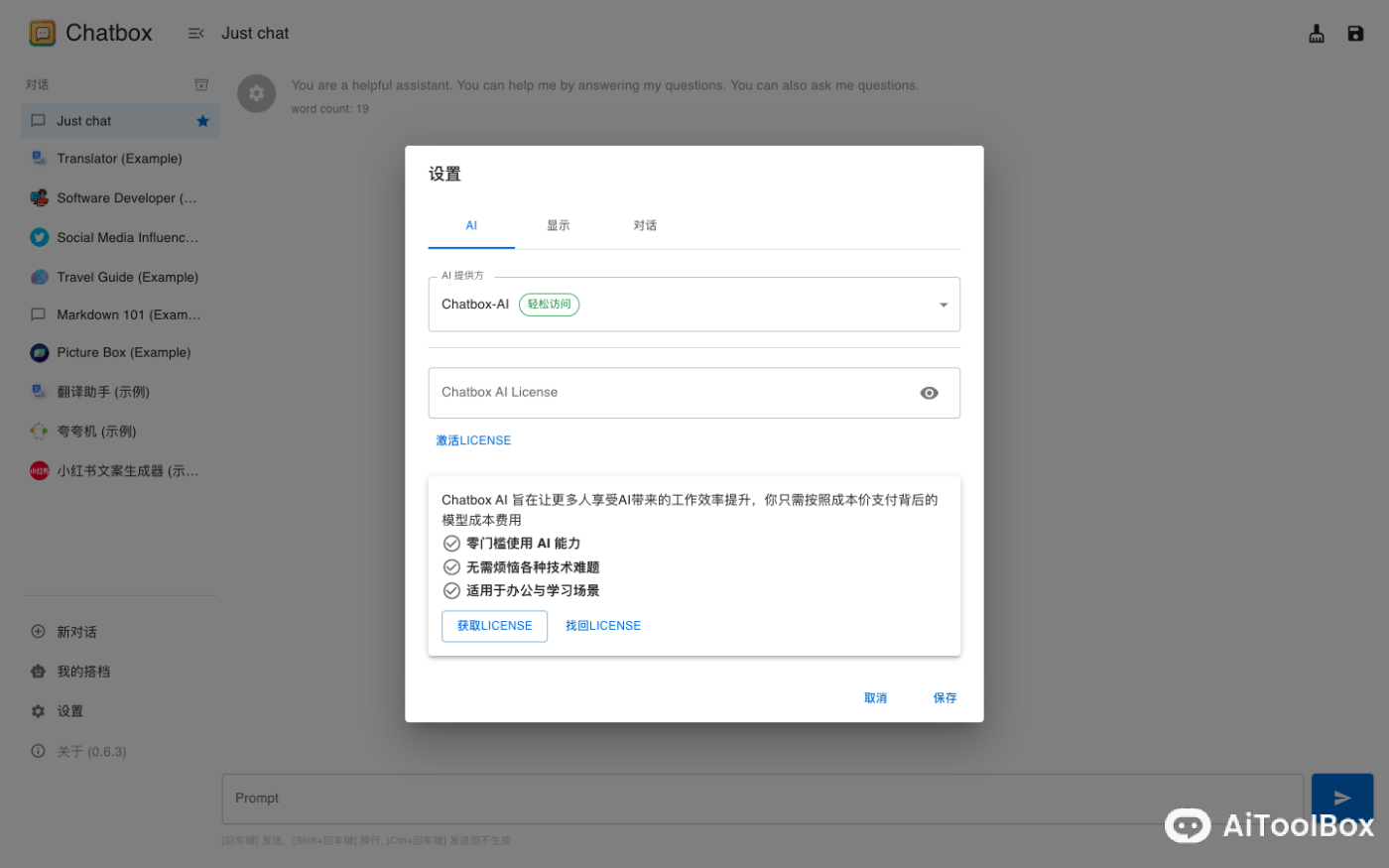This screenshot has width=1389, height=868.
Task: Open the system prompt gear icon
Action: (x=256, y=93)
